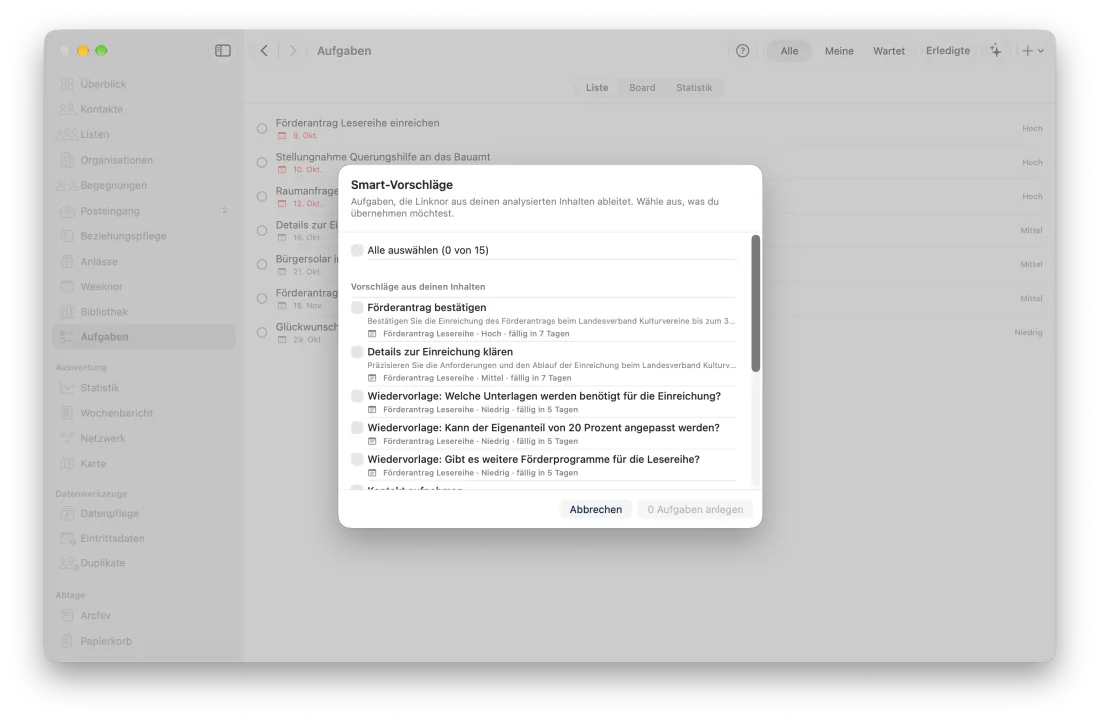The height and width of the screenshot is (721, 1100).
Task: Switch to the Liste view tab
Action: coord(597,88)
